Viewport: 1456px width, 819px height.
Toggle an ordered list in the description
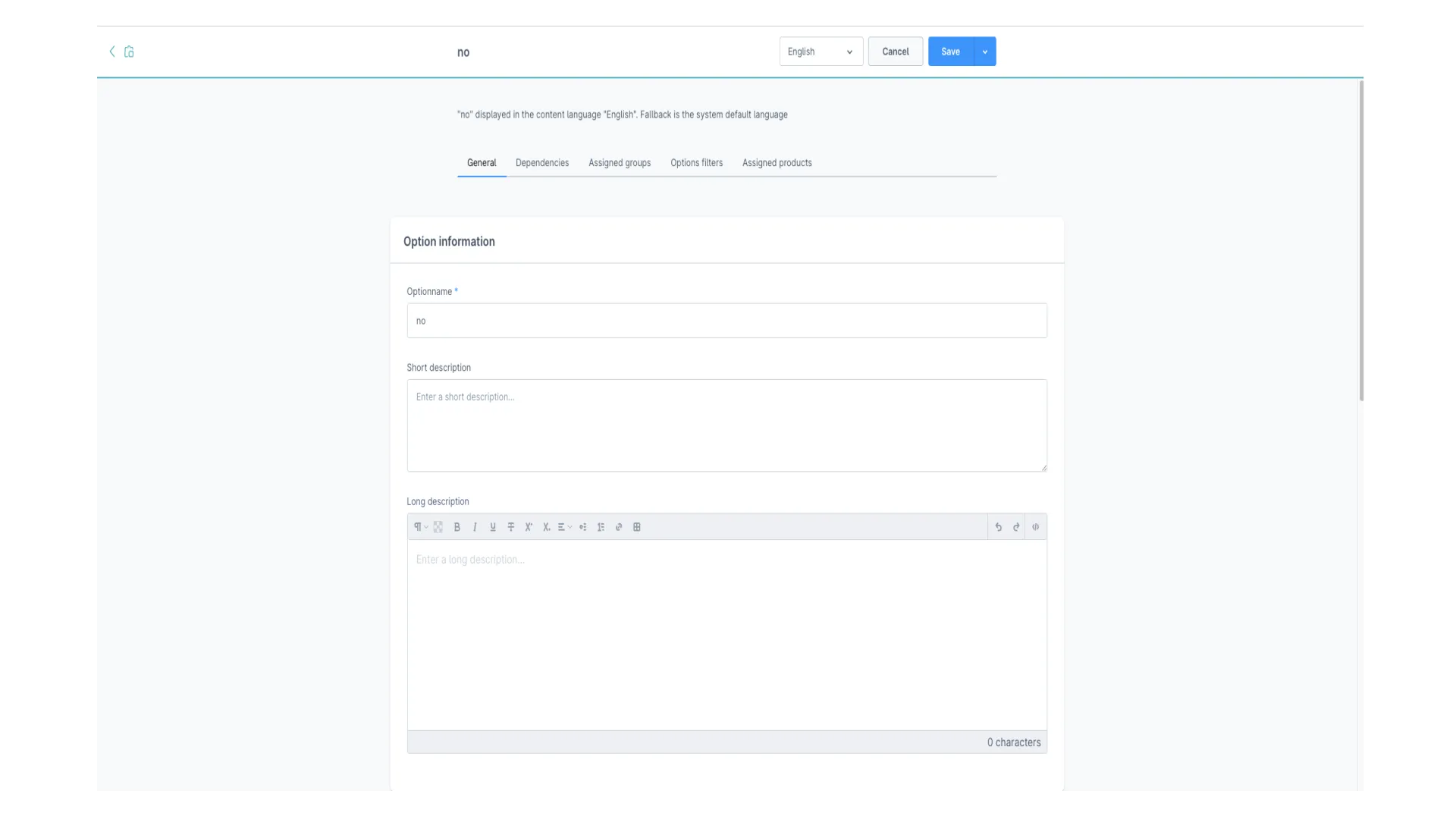pos(601,527)
